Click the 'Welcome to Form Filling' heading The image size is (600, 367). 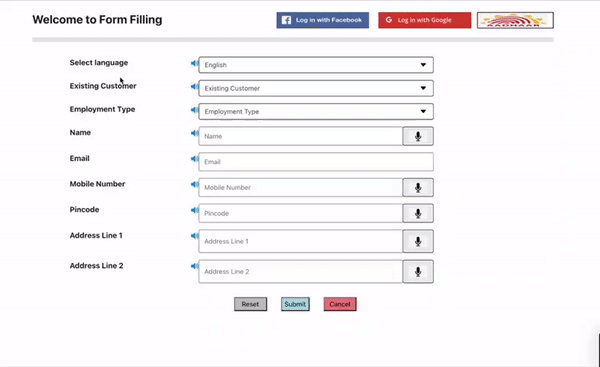point(97,20)
